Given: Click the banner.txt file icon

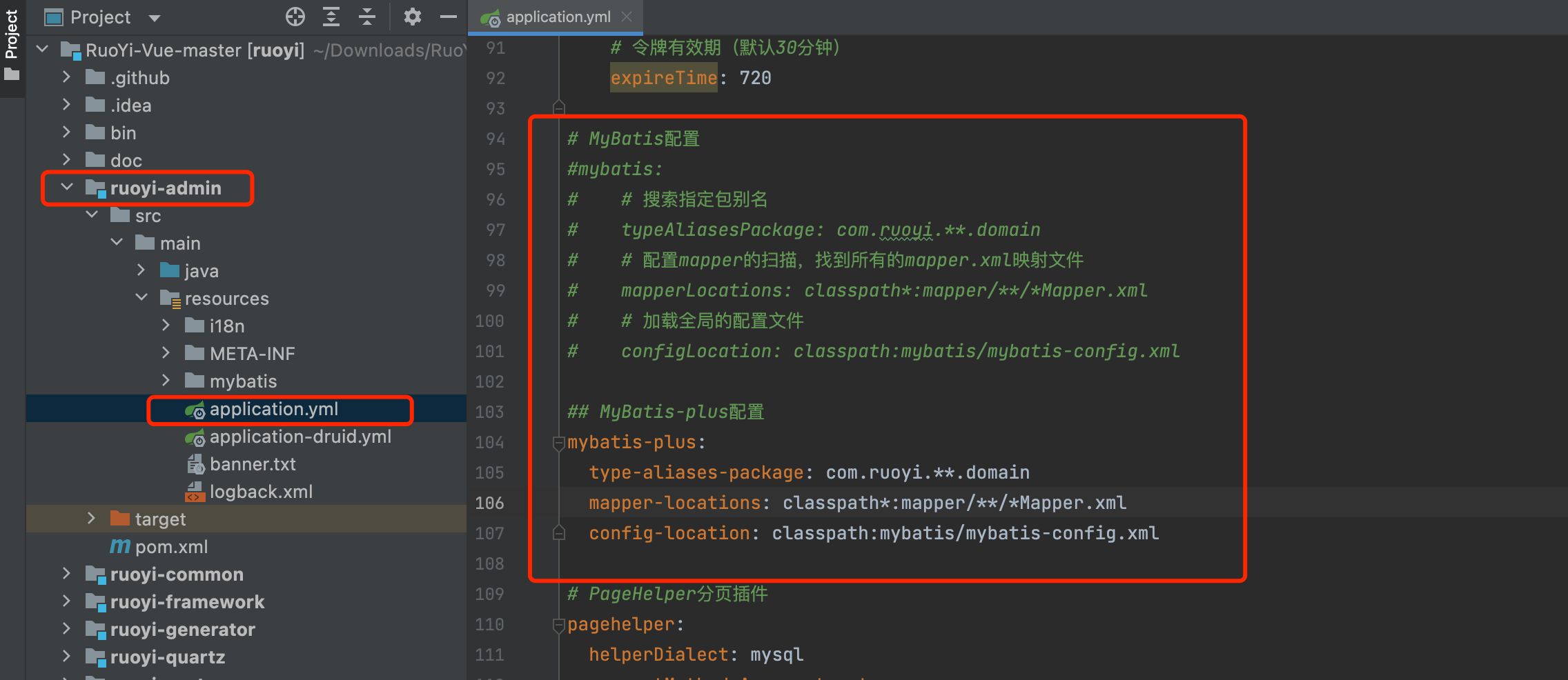Looking at the screenshot, I should point(196,464).
